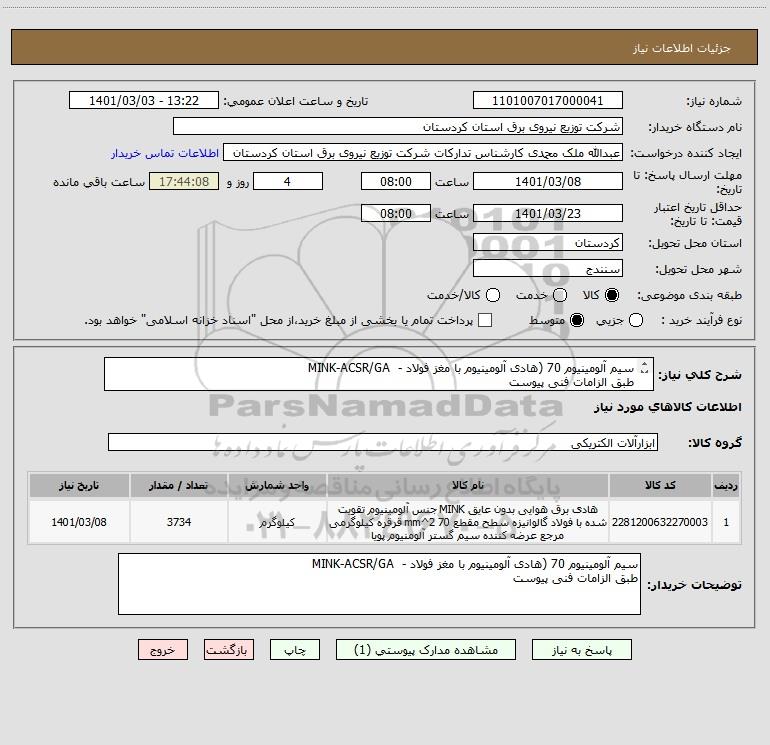The width and height of the screenshot is (770, 745).
Task: Click the خروج exit button
Action: pyautogui.click(x=163, y=650)
